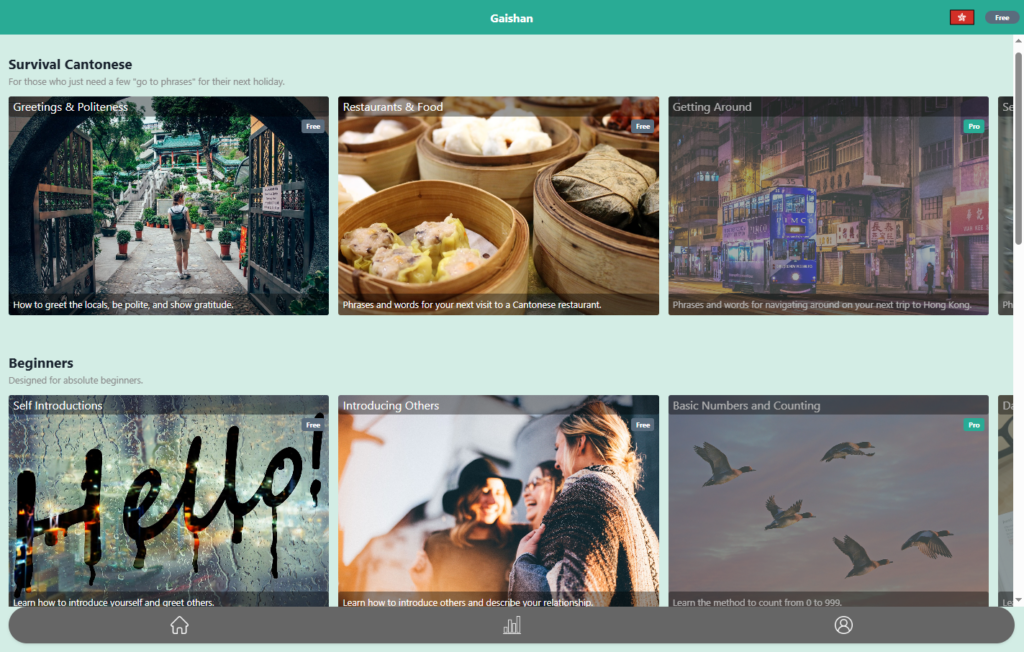Click the Pro badge on Basic Numbers
1024x652 pixels.
click(974, 425)
